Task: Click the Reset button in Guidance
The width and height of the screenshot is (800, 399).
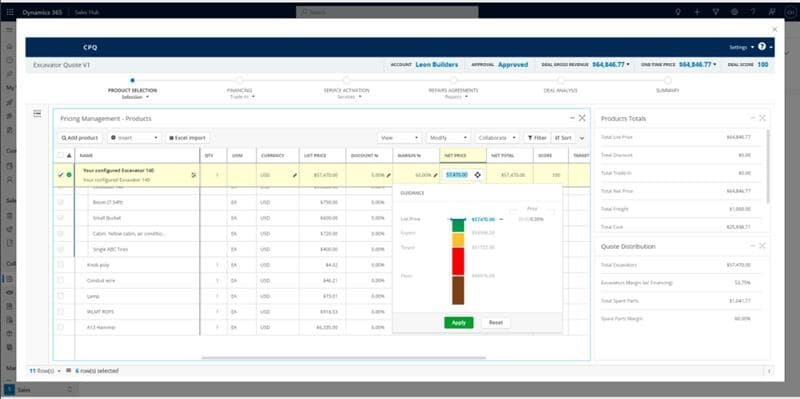Action: pos(495,322)
